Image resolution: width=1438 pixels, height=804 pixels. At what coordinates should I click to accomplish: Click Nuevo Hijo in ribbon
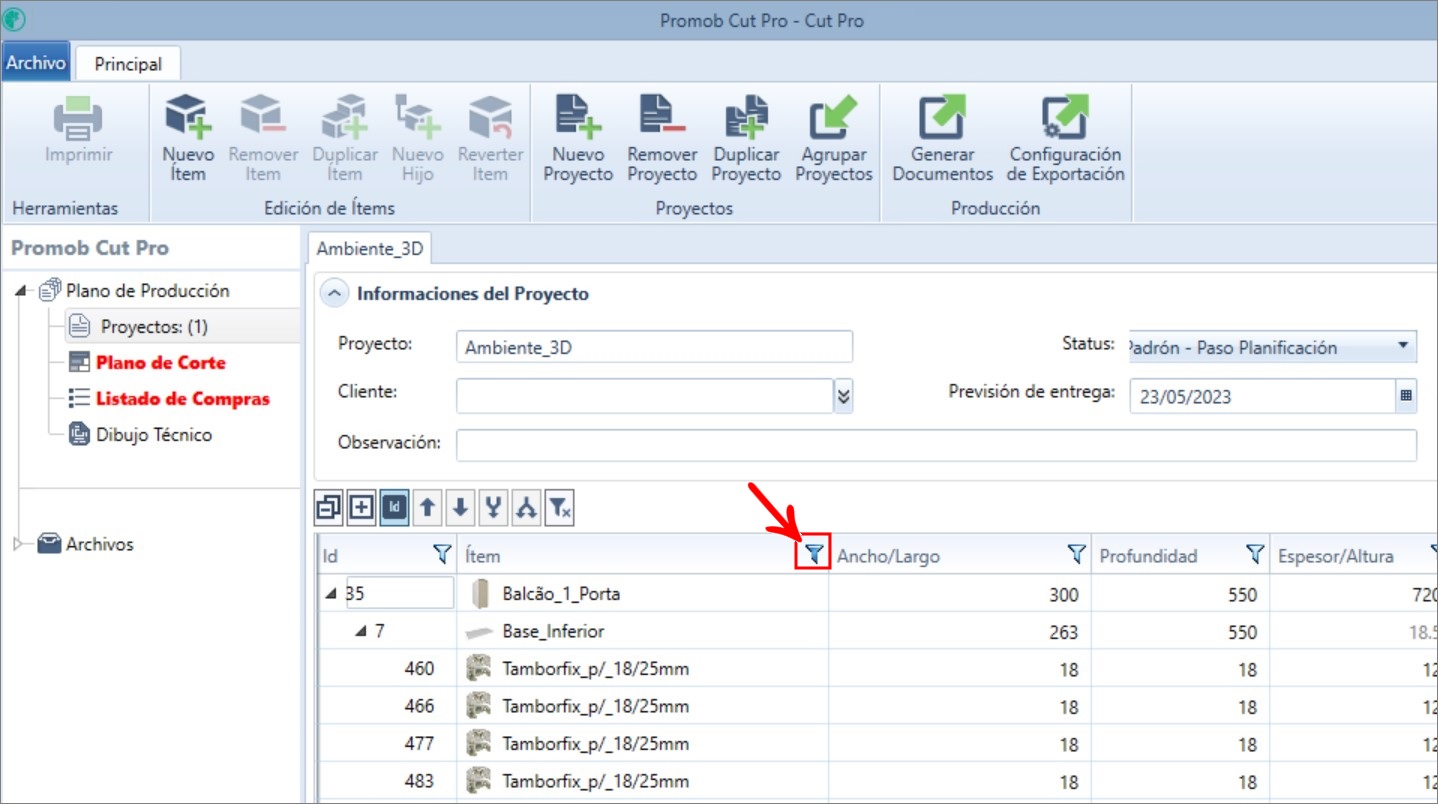coord(417,139)
